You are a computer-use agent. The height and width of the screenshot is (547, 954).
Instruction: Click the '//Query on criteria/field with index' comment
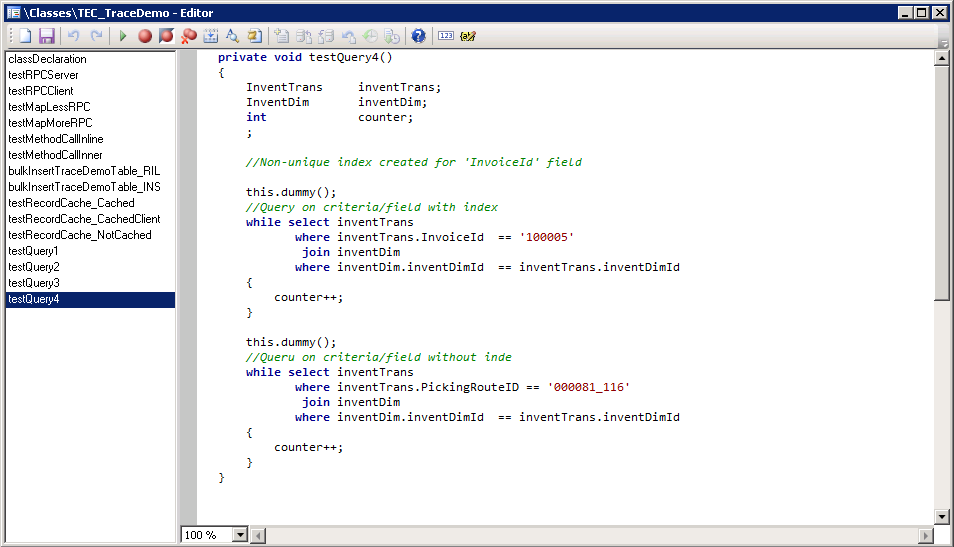click(x=372, y=207)
